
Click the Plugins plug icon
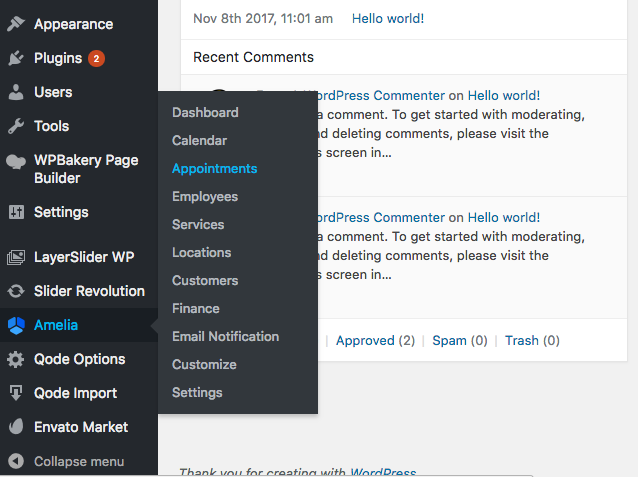pyautogui.click(x=16, y=58)
